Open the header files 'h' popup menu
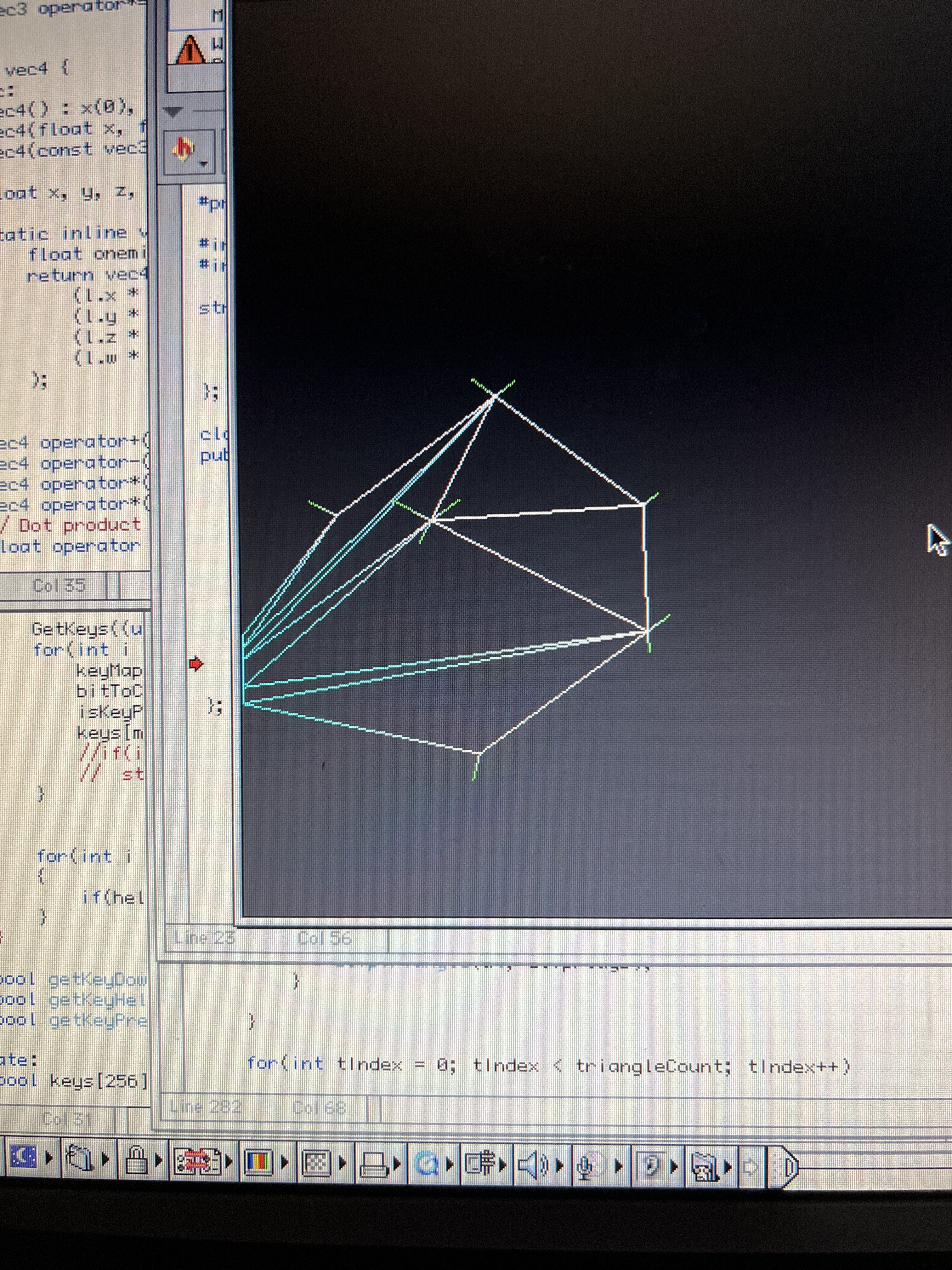 click(x=190, y=152)
